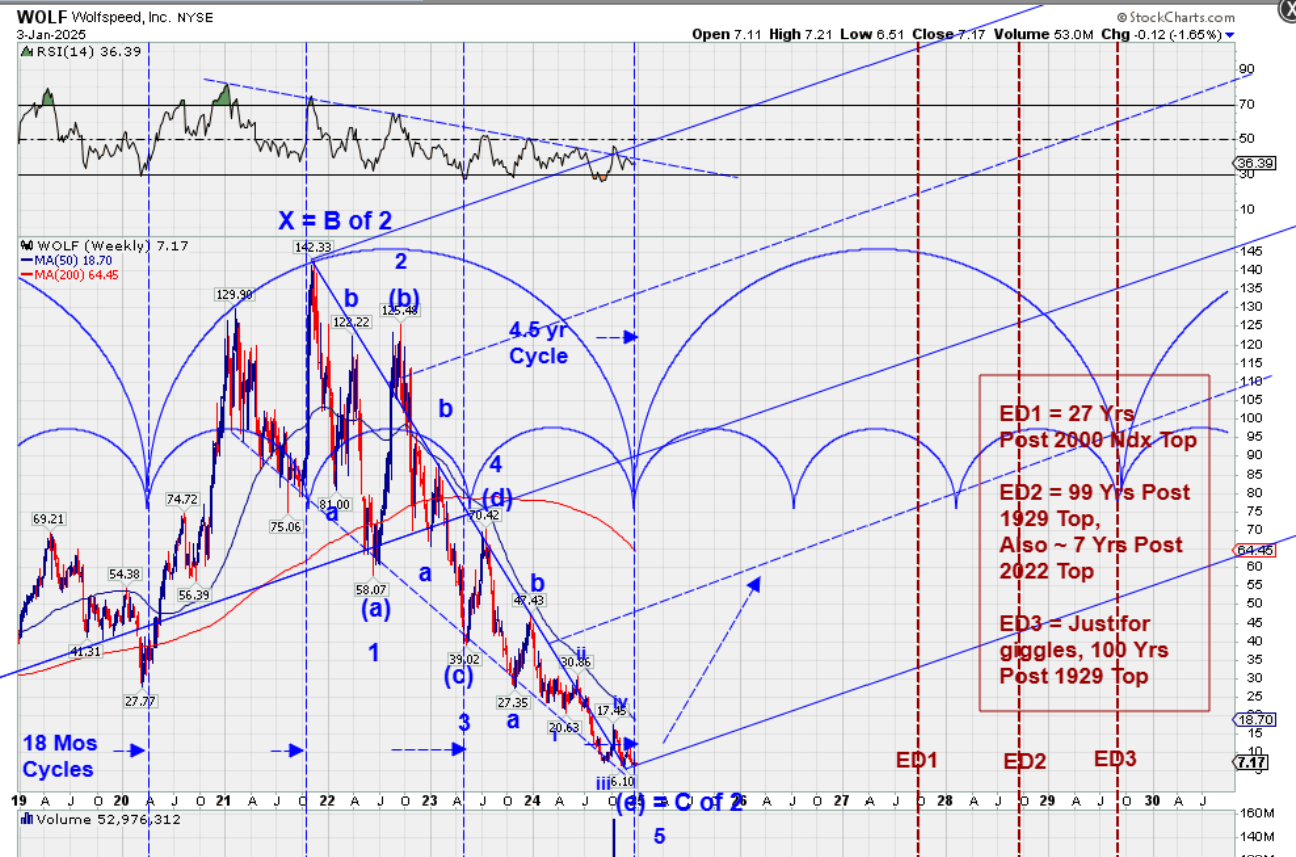Click the 30.86 price label
This screenshot has width=1296, height=857.
tap(577, 661)
